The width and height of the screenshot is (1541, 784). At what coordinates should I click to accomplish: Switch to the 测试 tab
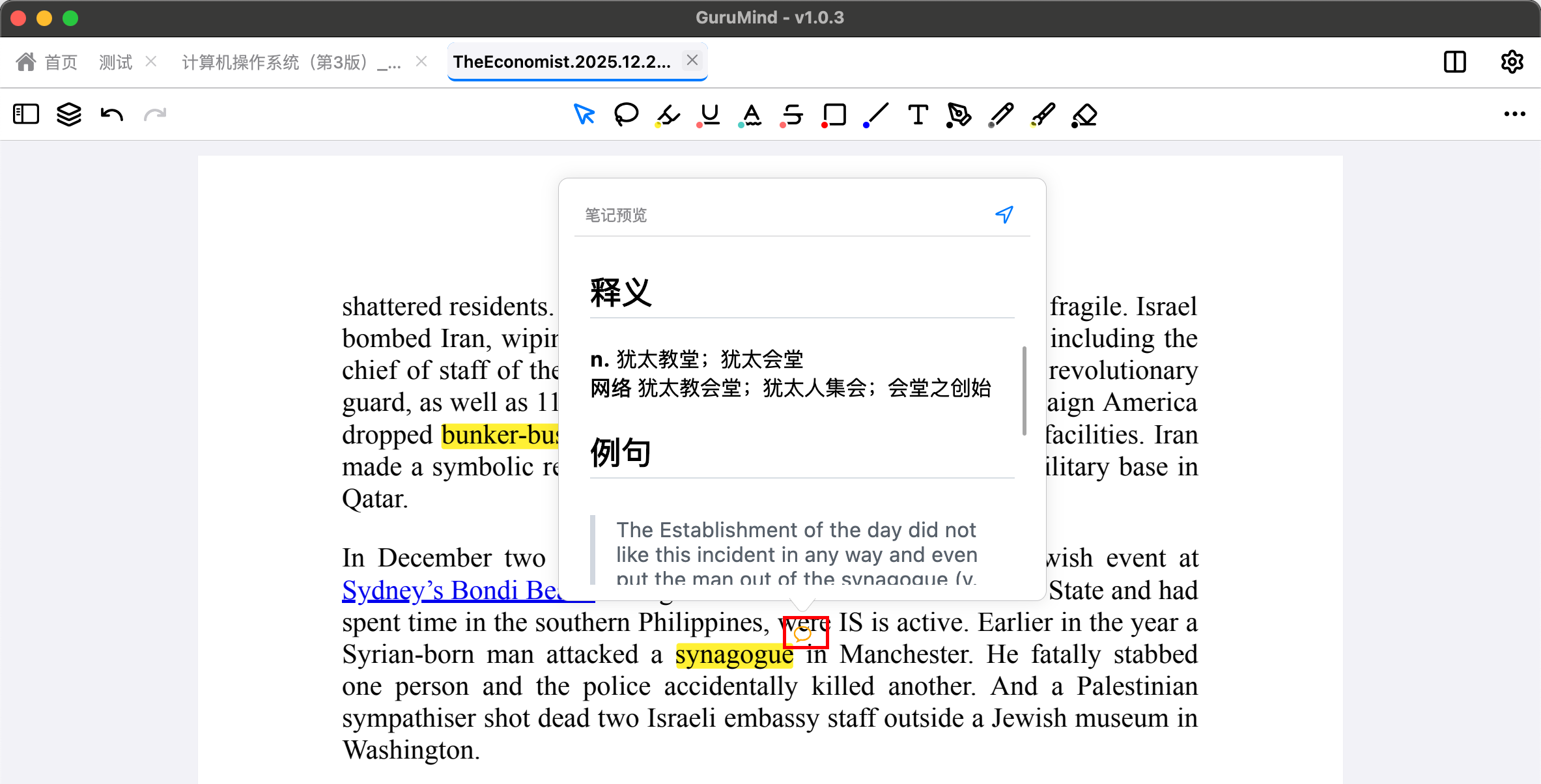(115, 62)
